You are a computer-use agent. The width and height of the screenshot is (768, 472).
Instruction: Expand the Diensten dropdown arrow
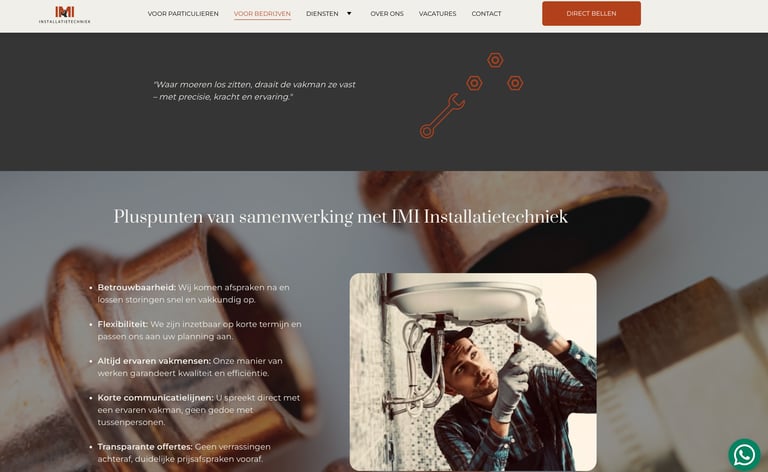click(349, 14)
